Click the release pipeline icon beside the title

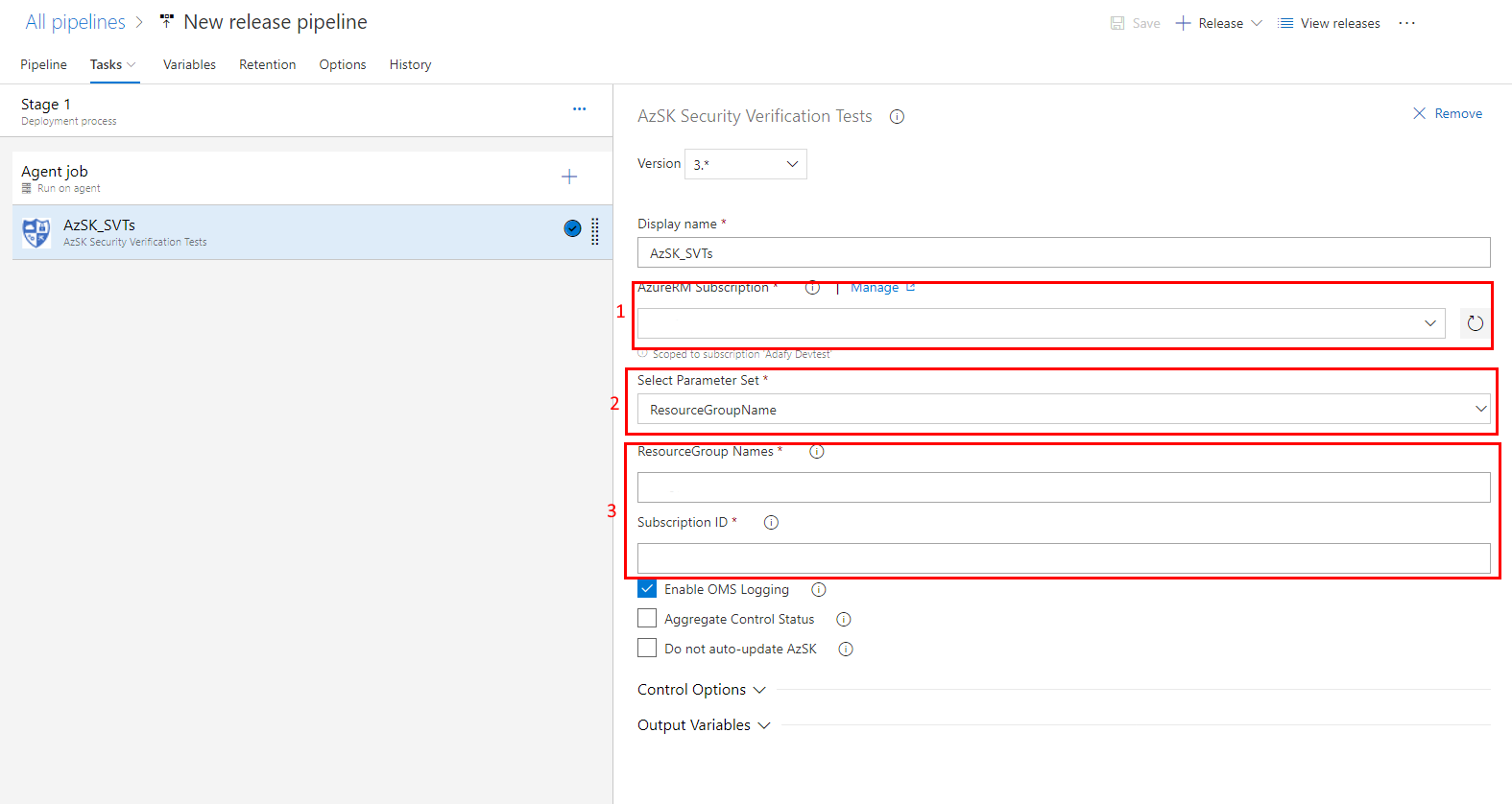pos(167,21)
